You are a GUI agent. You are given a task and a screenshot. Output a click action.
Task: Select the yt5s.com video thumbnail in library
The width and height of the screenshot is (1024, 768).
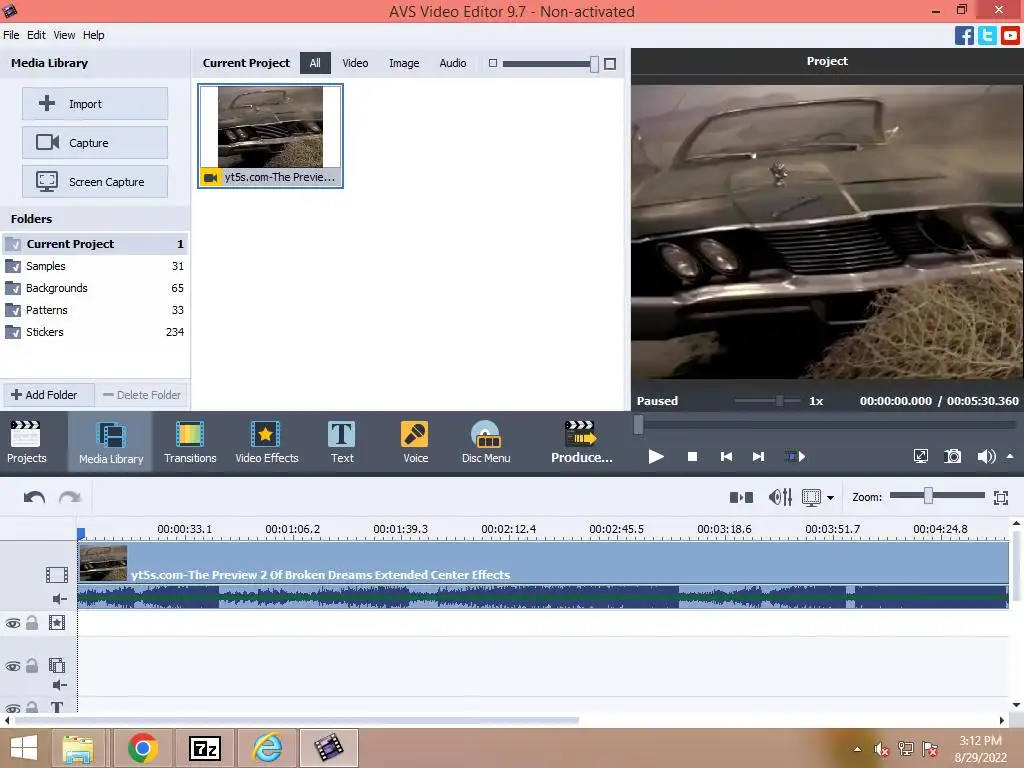point(270,136)
